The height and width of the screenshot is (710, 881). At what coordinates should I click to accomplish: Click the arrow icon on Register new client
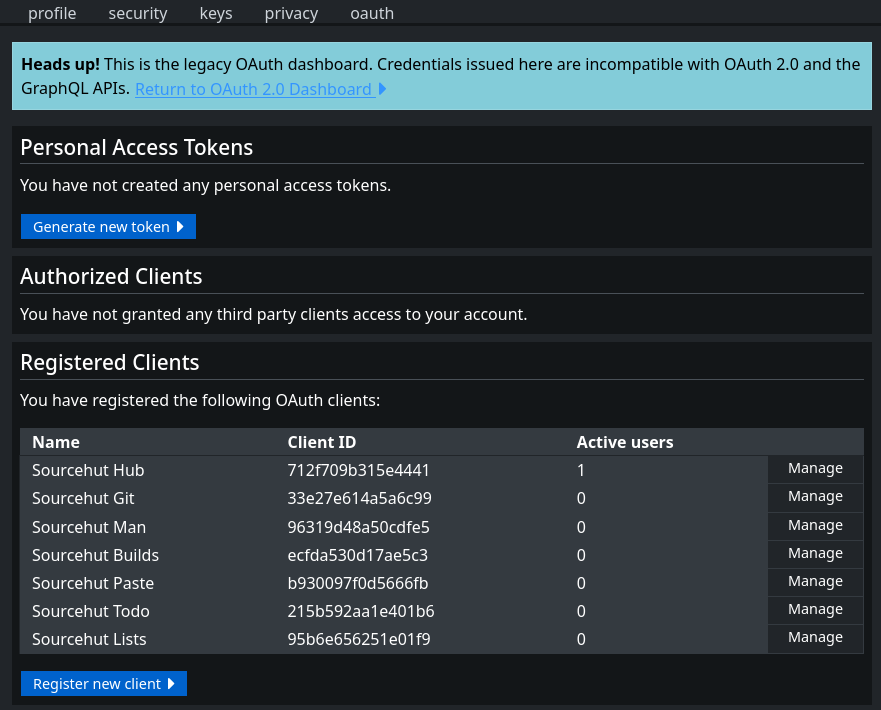click(x=171, y=684)
